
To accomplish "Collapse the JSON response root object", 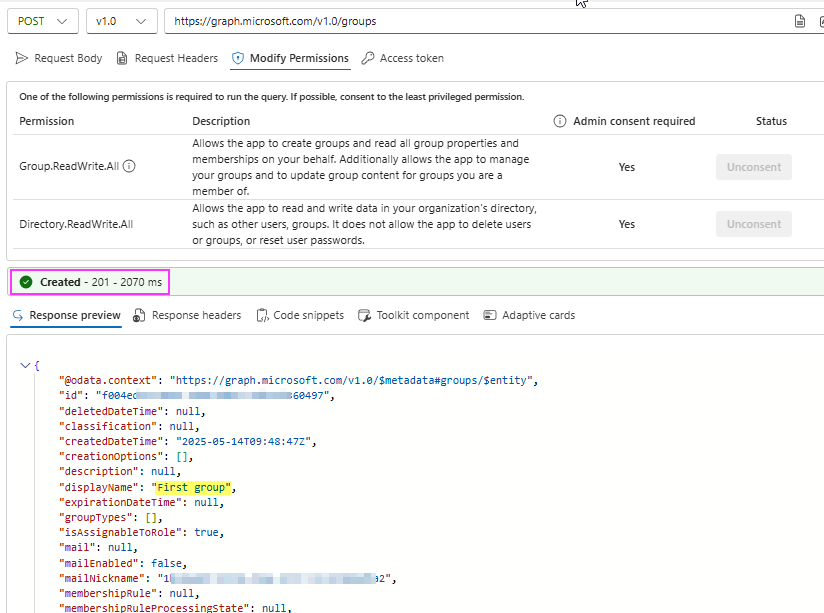I will (x=26, y=365).
